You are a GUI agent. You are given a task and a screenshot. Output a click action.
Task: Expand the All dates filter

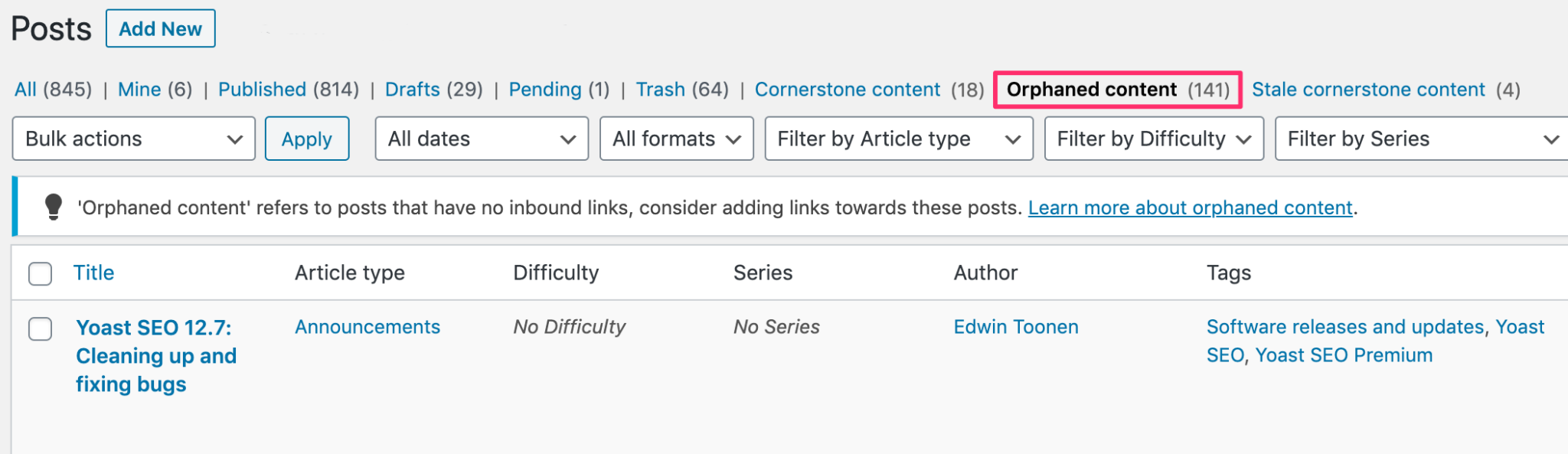(482, 139)
